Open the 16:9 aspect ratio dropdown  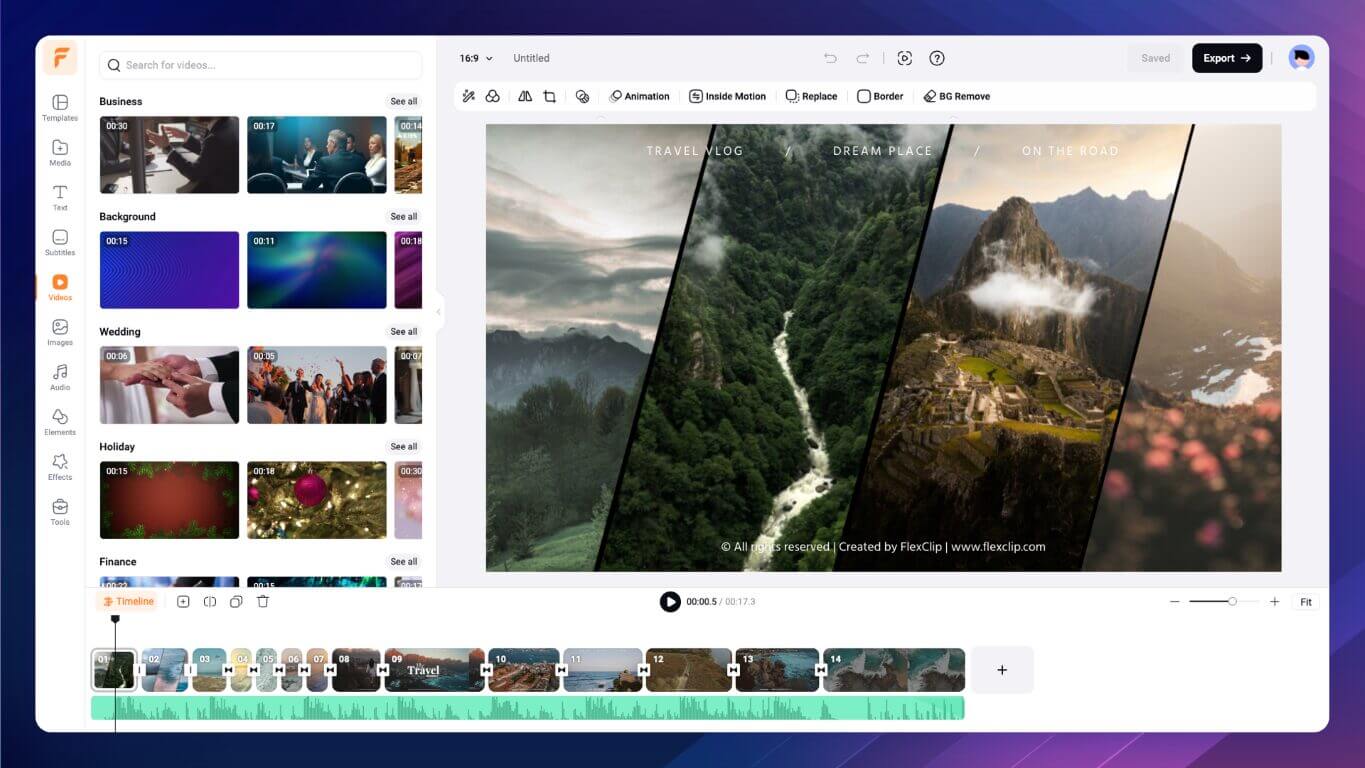pos(476,58)
